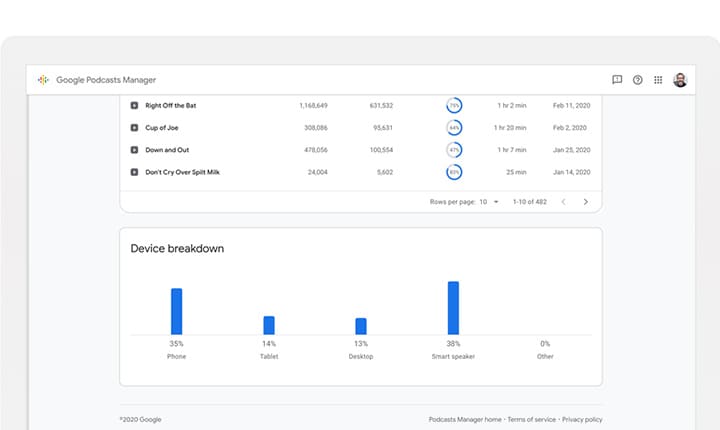Click play icon beside Down and Out
Screen dimensions: 720x430
point(134,150)
